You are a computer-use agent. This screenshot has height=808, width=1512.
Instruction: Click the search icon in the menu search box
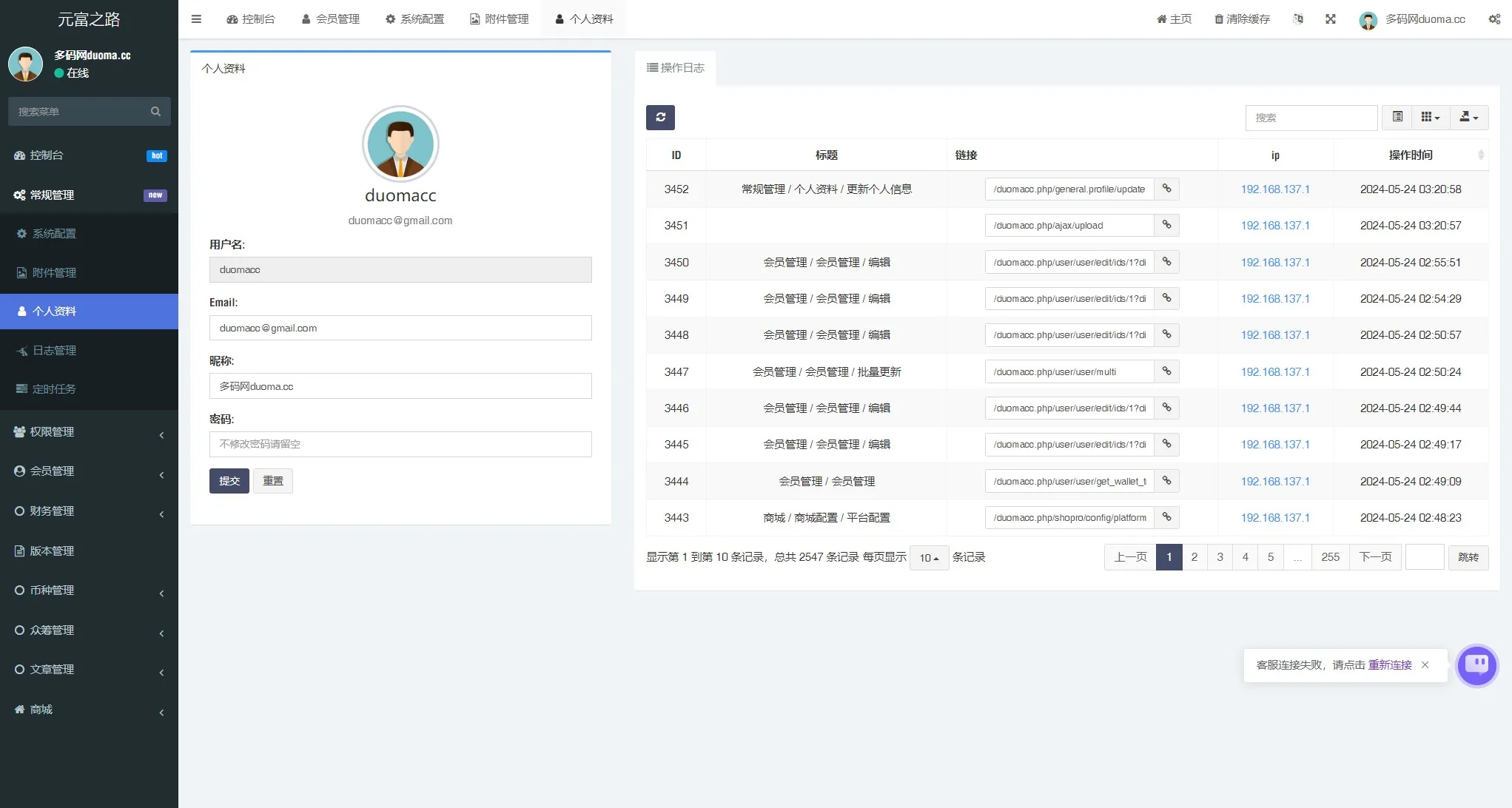click(155, 112)
